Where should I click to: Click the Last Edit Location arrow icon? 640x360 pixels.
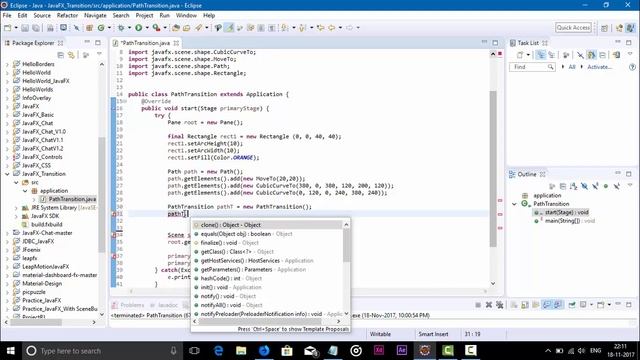click(x=321, y=28)
